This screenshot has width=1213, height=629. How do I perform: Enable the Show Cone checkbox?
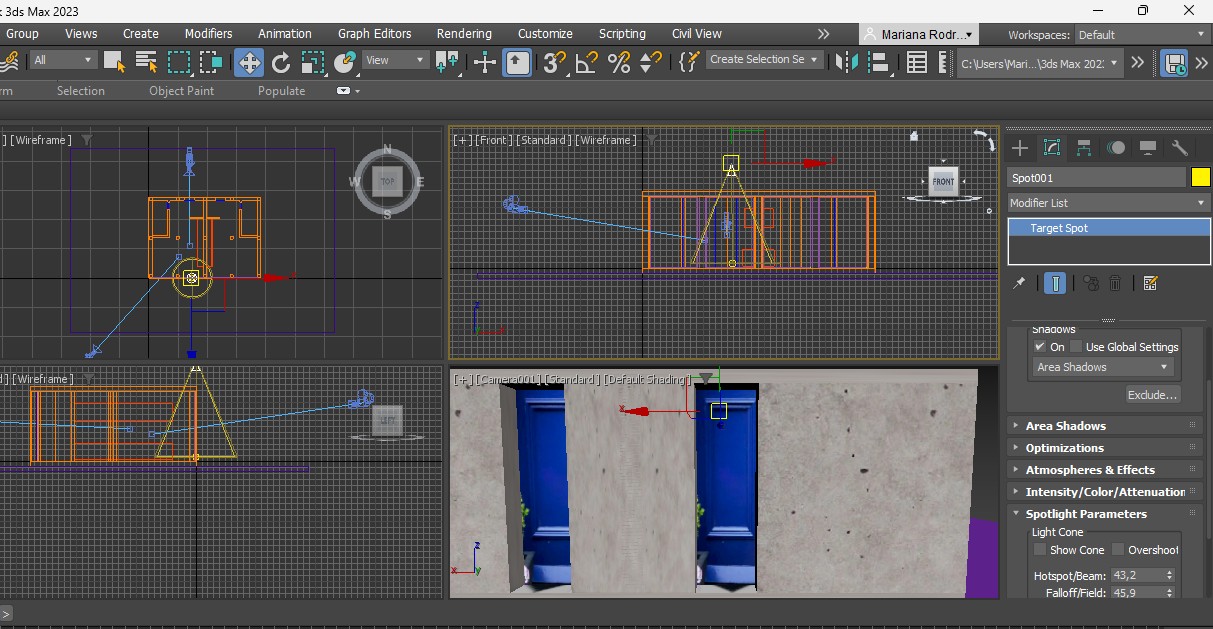point(1040,550)
